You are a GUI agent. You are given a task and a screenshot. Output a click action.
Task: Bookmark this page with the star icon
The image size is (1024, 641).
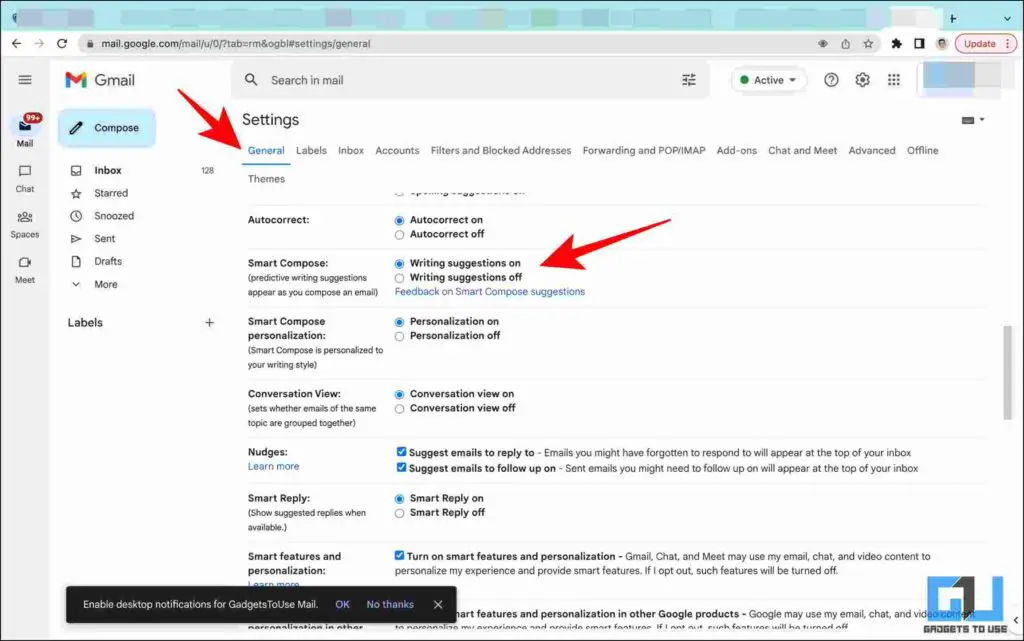click(868, 44)
